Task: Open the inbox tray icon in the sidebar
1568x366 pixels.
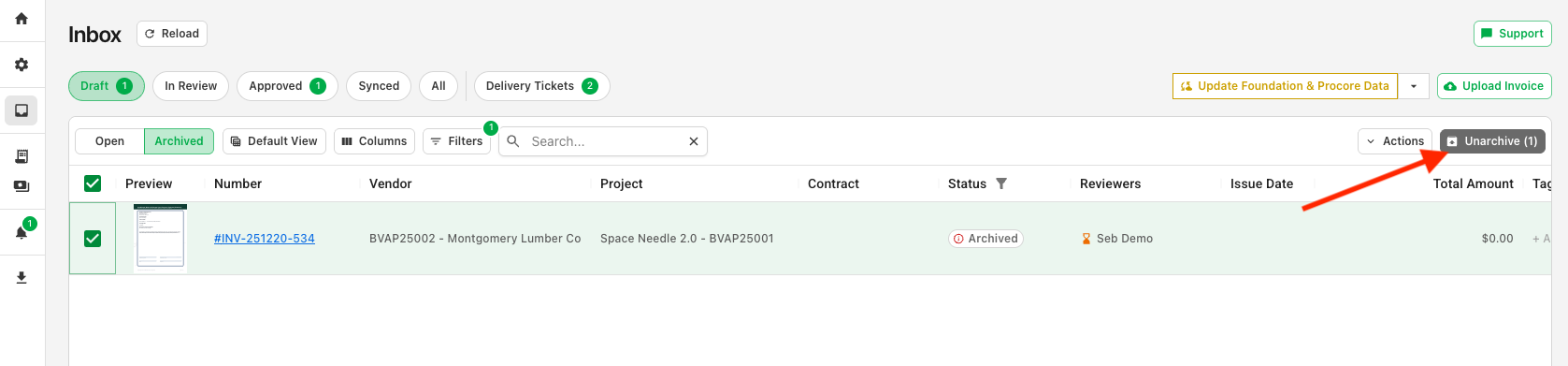Action: click(22, 110)
